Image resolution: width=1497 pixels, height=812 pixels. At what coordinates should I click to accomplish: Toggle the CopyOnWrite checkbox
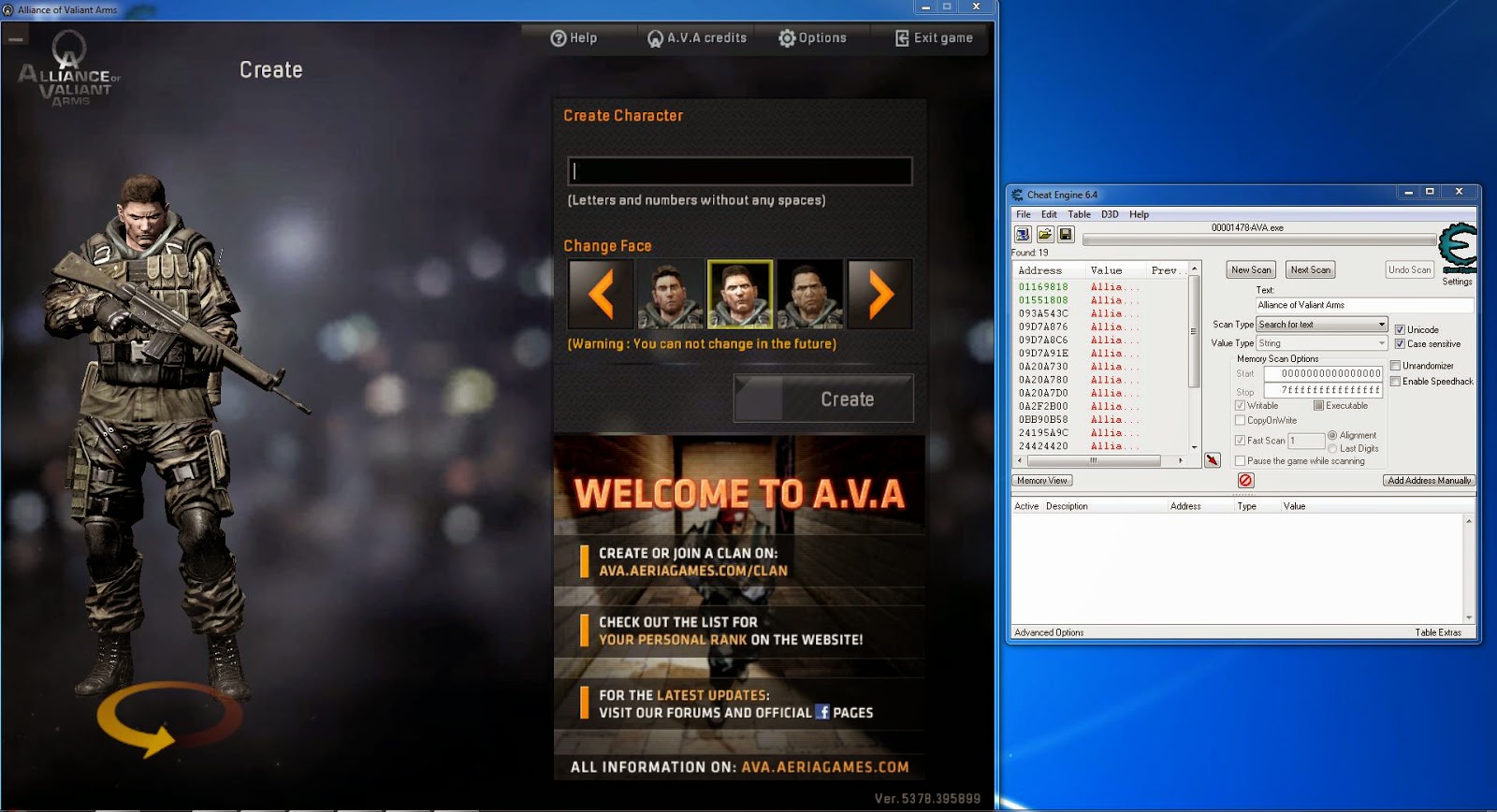point(1240,421)
